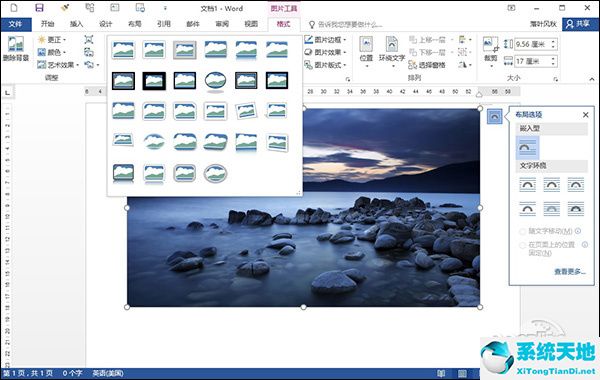
Task: Switch to the 视图 (View) tab
Action: pyautogui.click(x=251, y=24)
